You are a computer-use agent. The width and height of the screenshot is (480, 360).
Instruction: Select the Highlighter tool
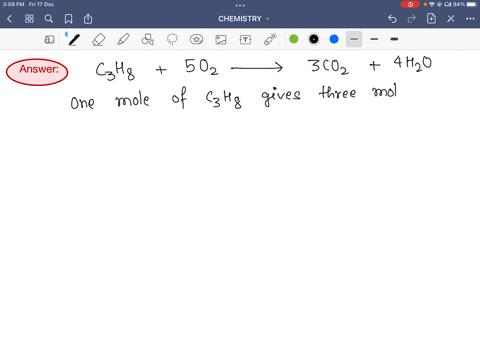tap(123, 40)
